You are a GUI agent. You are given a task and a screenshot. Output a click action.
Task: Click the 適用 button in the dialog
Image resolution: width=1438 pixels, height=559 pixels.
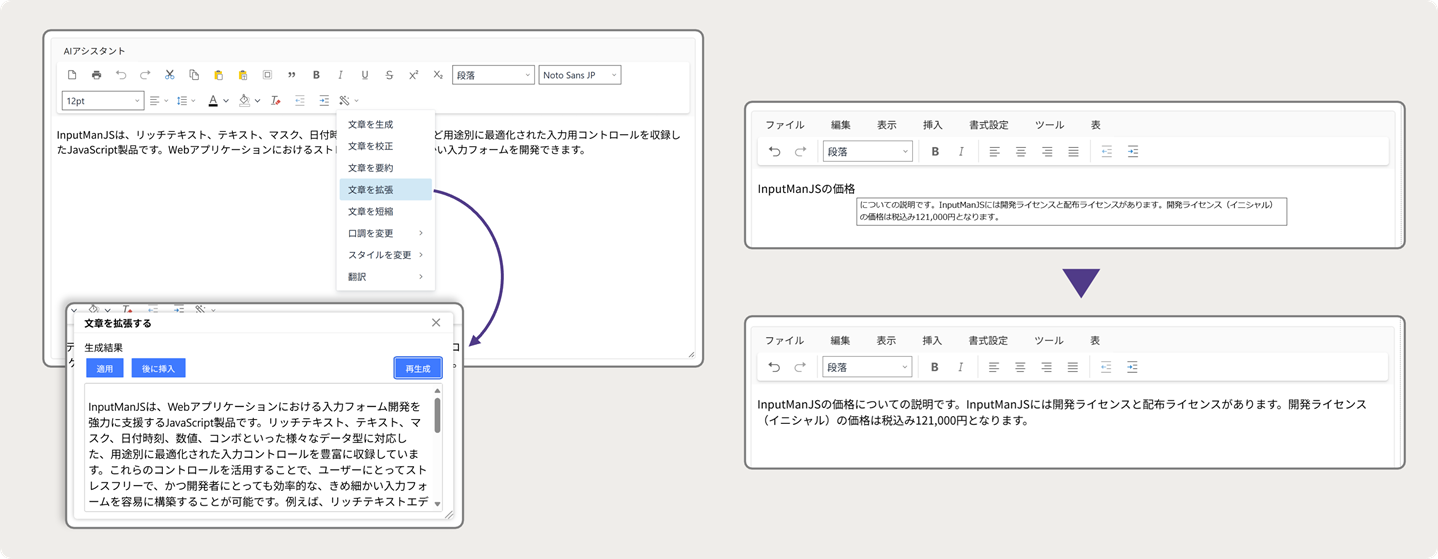(105, 369)
